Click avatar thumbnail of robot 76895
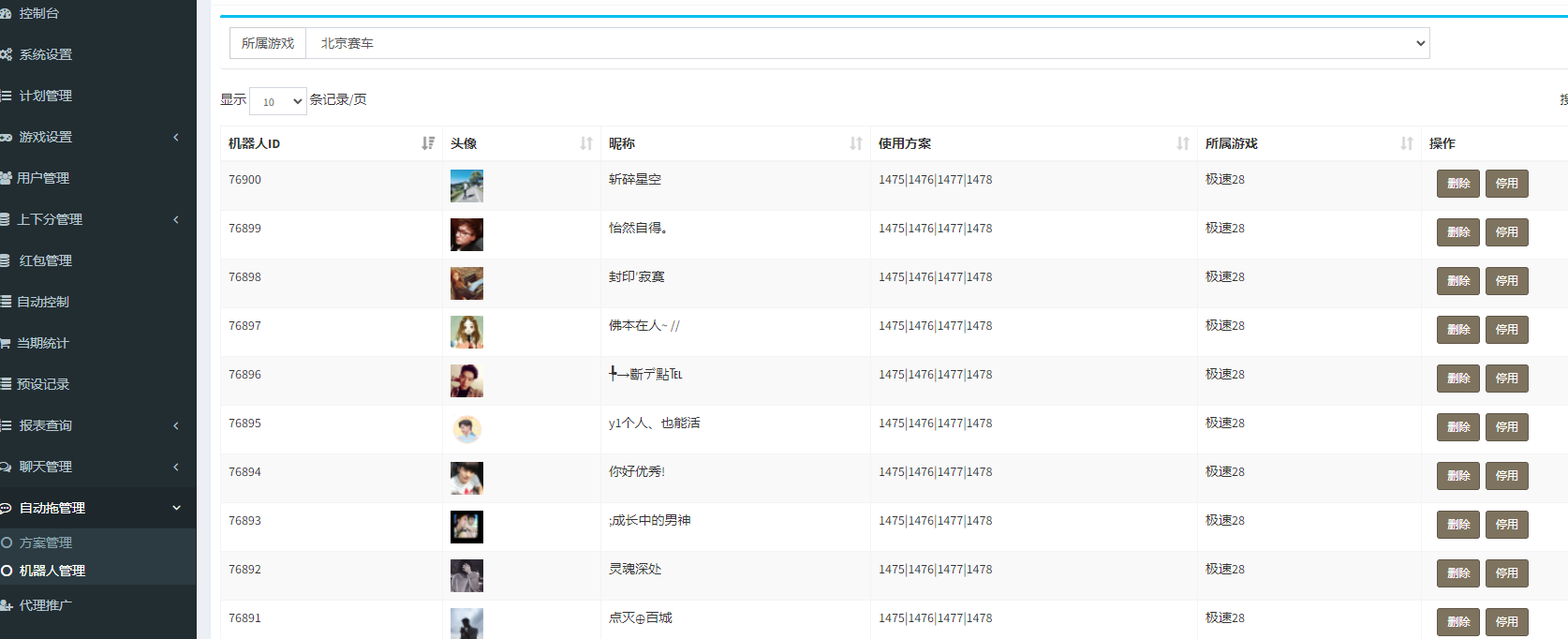1568x639 pixels. click(x=466, y=429)
